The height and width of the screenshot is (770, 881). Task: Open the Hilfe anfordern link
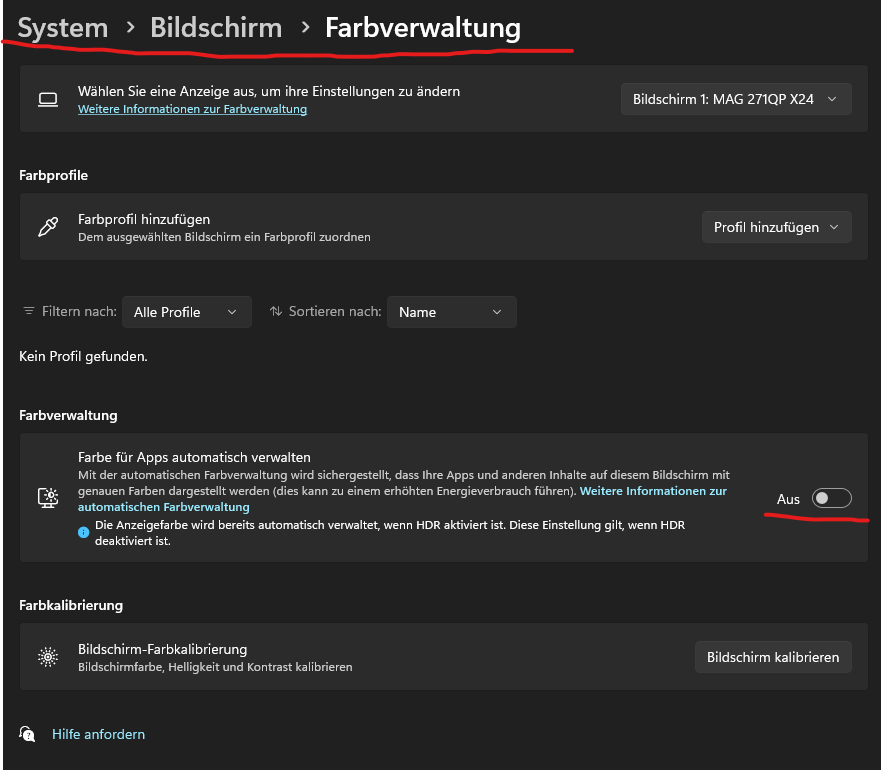98,734
